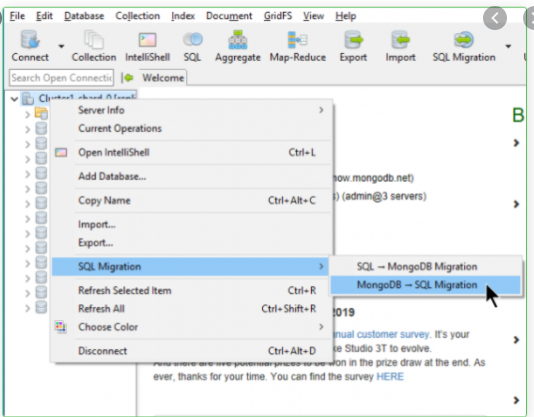This screenshot has width=534, height=417.
Task: Choose Server Info from the context menu
Action: [x=191, y=110]
